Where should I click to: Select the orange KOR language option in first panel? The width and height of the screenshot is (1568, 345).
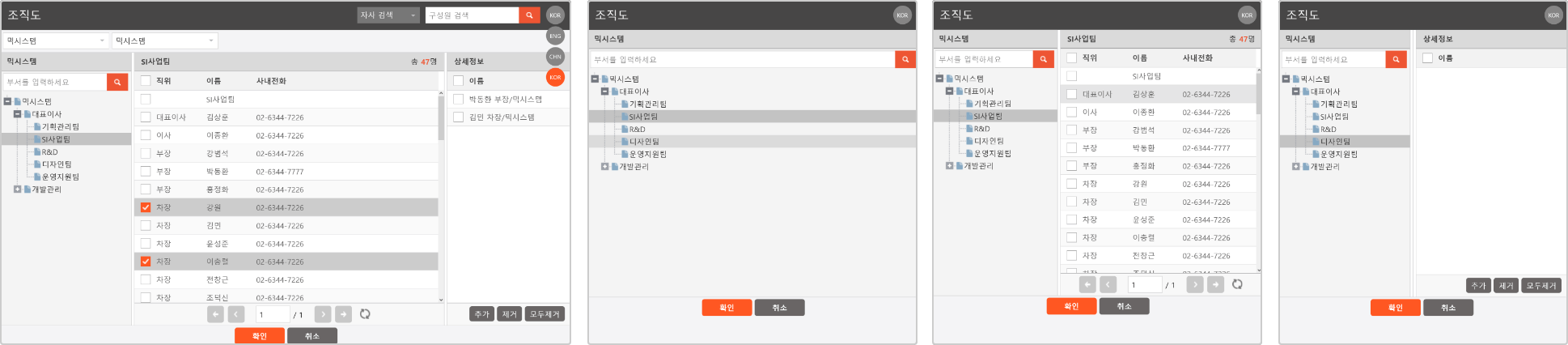pos(555,77)
